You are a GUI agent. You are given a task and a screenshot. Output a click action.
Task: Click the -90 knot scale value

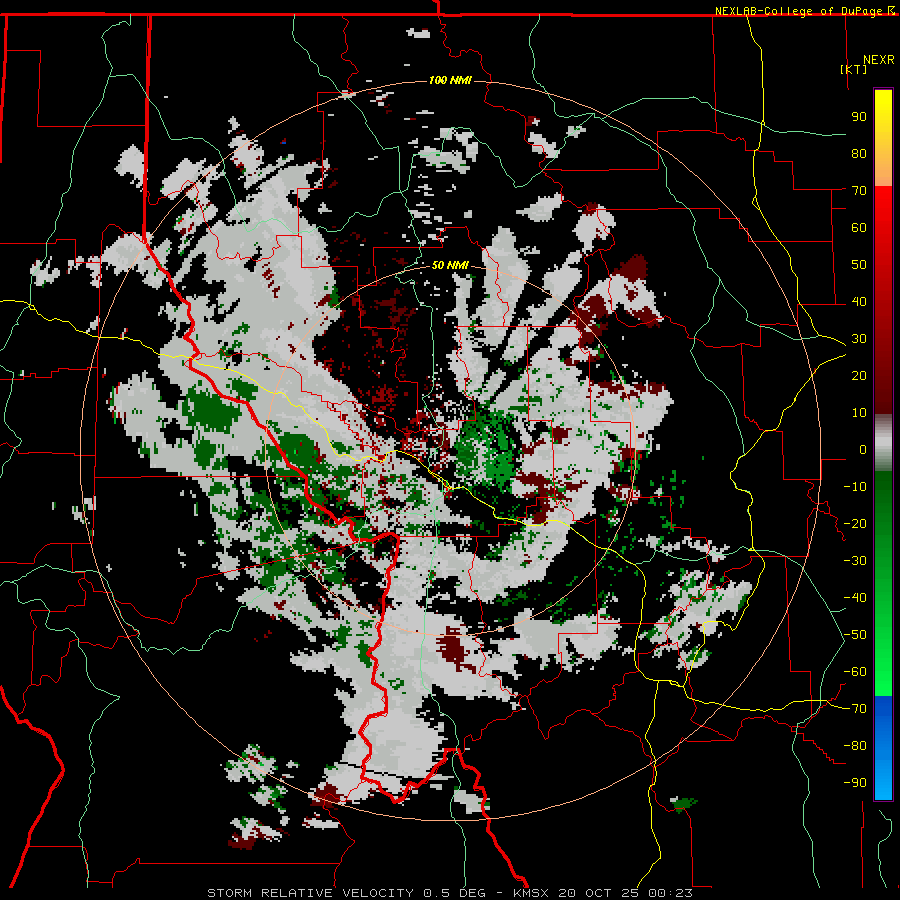click(x=855, y=783)
